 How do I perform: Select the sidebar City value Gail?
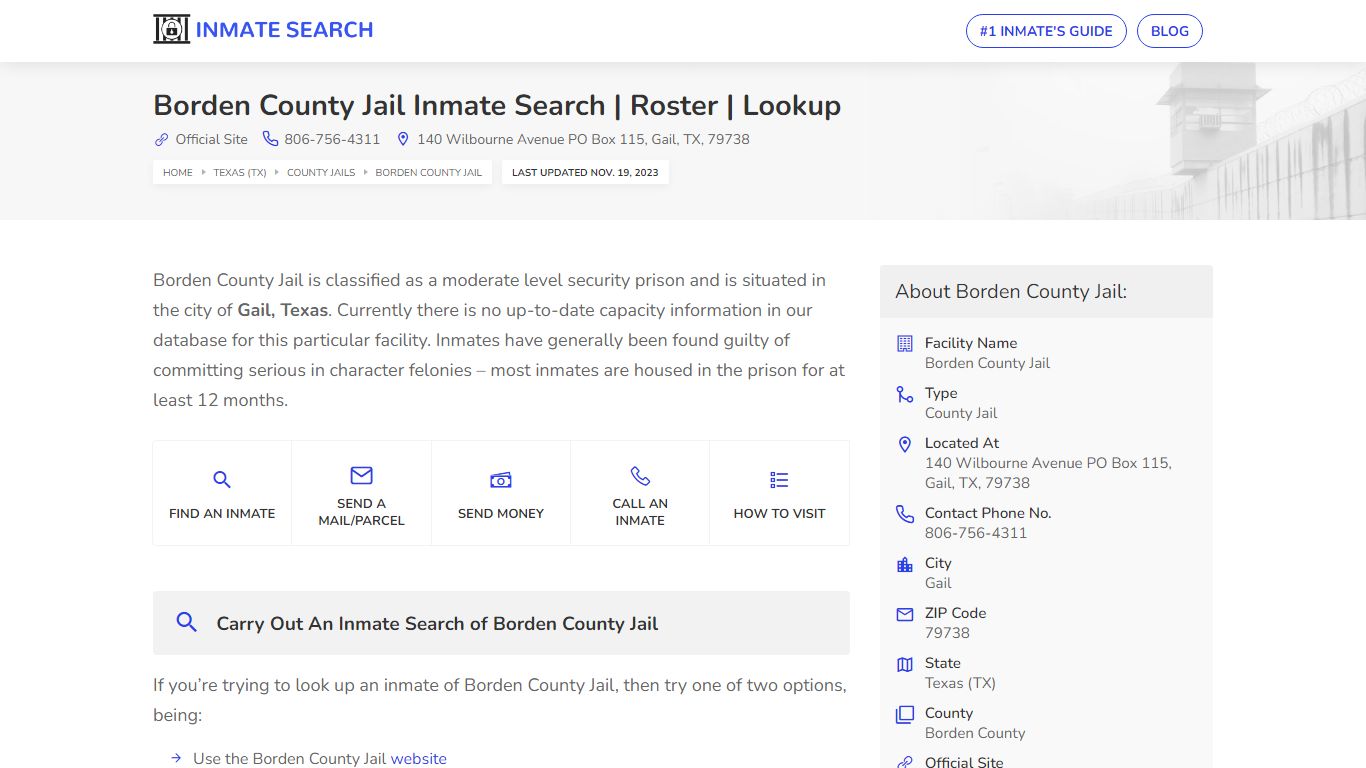click(938, 583)
